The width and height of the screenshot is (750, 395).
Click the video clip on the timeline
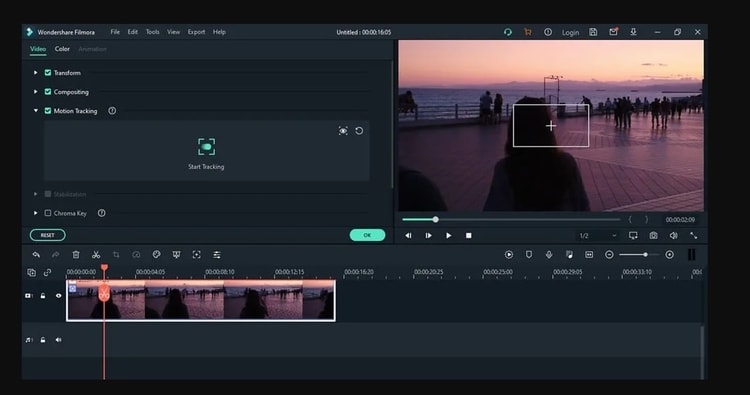201,300
